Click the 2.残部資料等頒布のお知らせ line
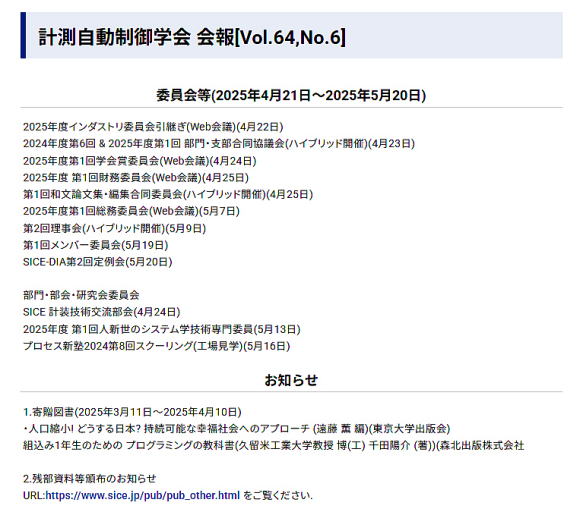This screenshot has height=512, width=580. coord(90,479)
